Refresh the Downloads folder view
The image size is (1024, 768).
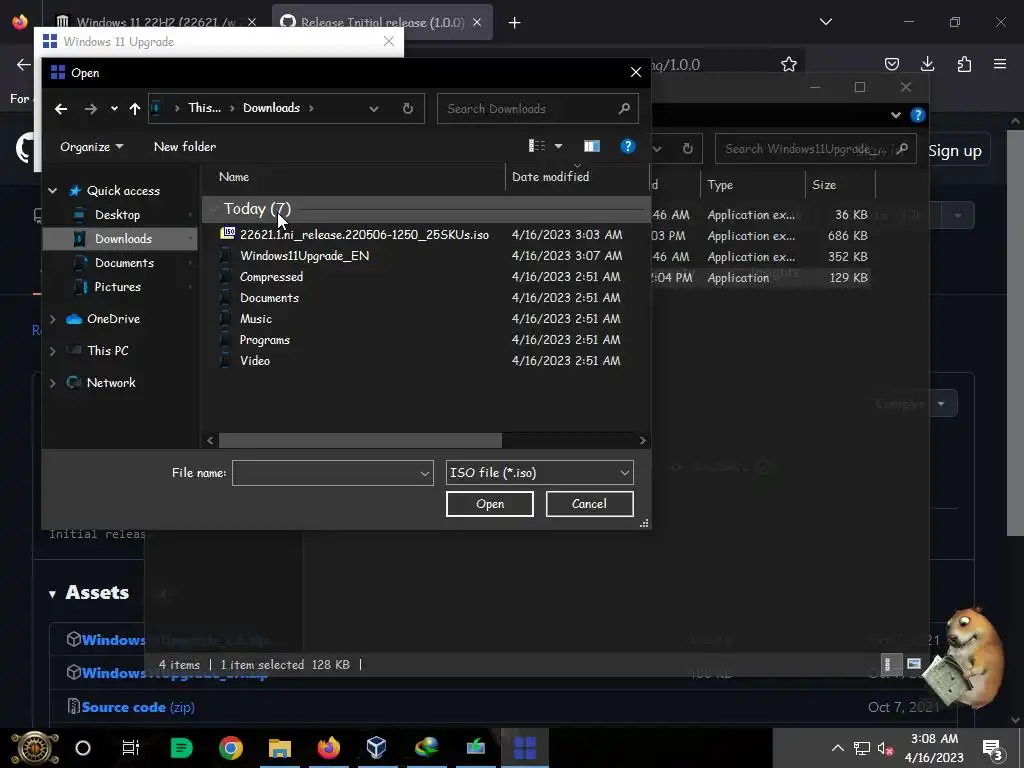(408, 108)
